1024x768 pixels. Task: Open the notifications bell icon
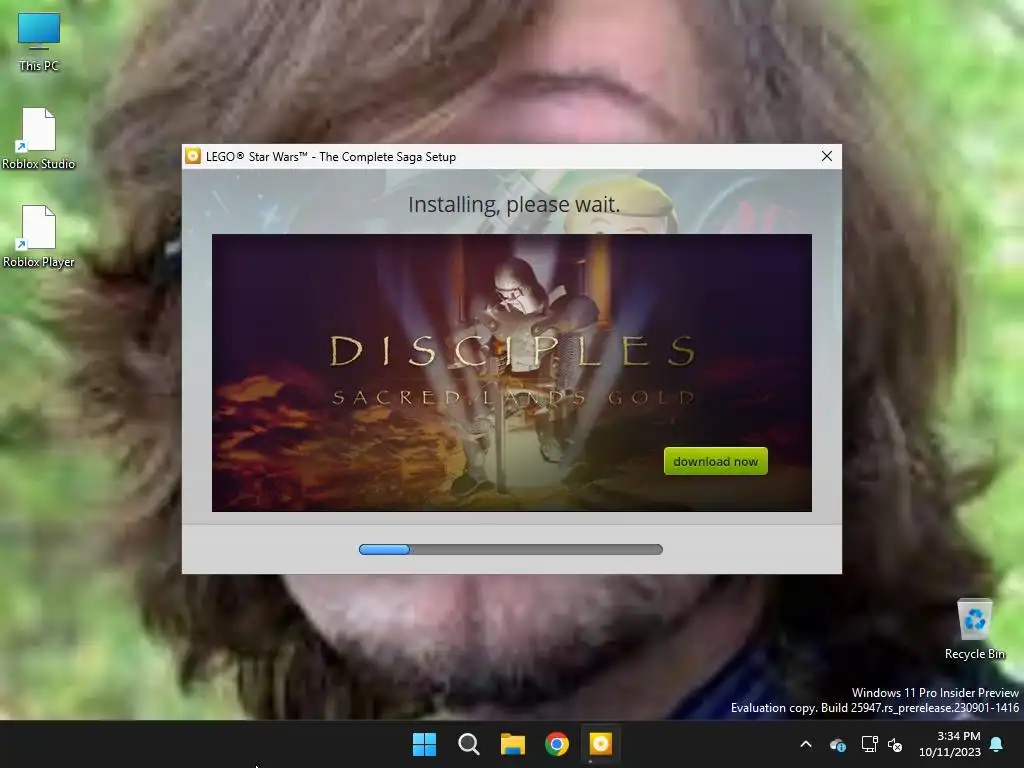[x=997, y=744]
